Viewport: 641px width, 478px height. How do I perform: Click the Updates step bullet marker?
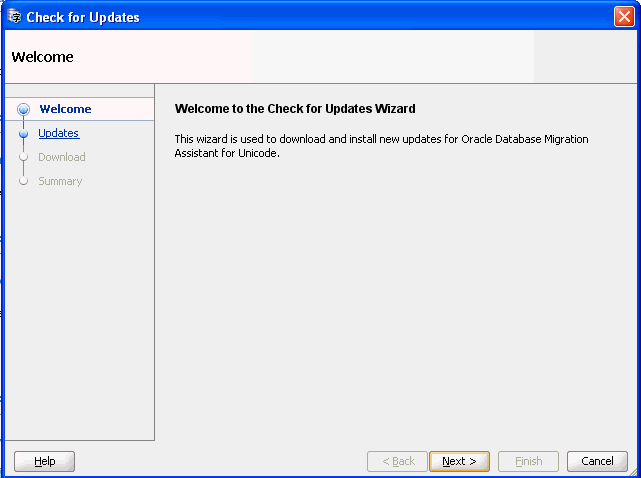tap(24, 133)
